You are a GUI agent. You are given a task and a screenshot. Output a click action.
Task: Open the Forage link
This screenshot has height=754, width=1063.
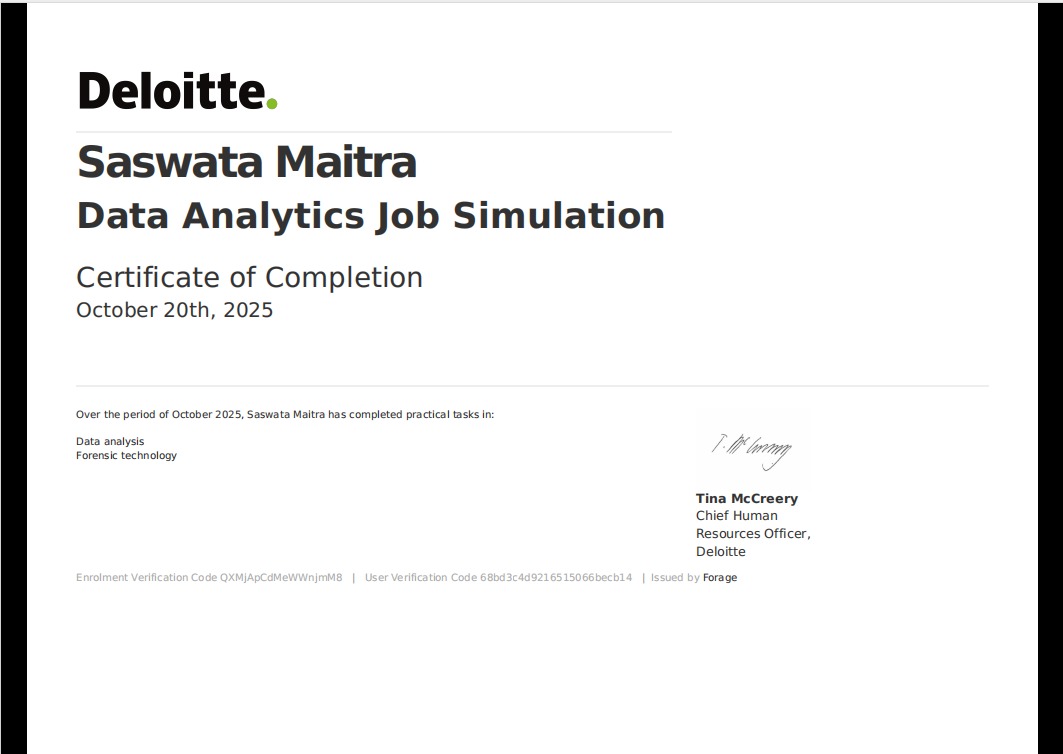(721, 577)
